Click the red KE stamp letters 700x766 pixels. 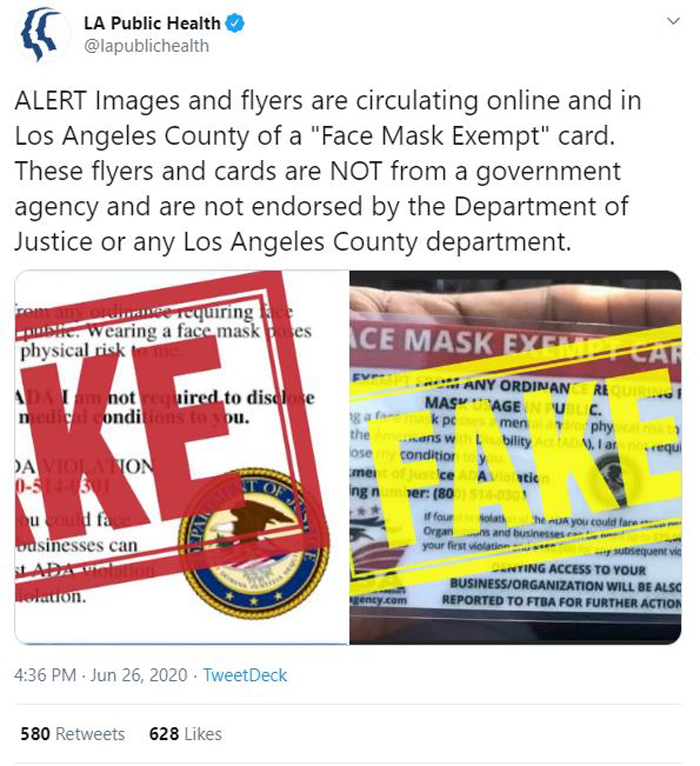(122, 435)
